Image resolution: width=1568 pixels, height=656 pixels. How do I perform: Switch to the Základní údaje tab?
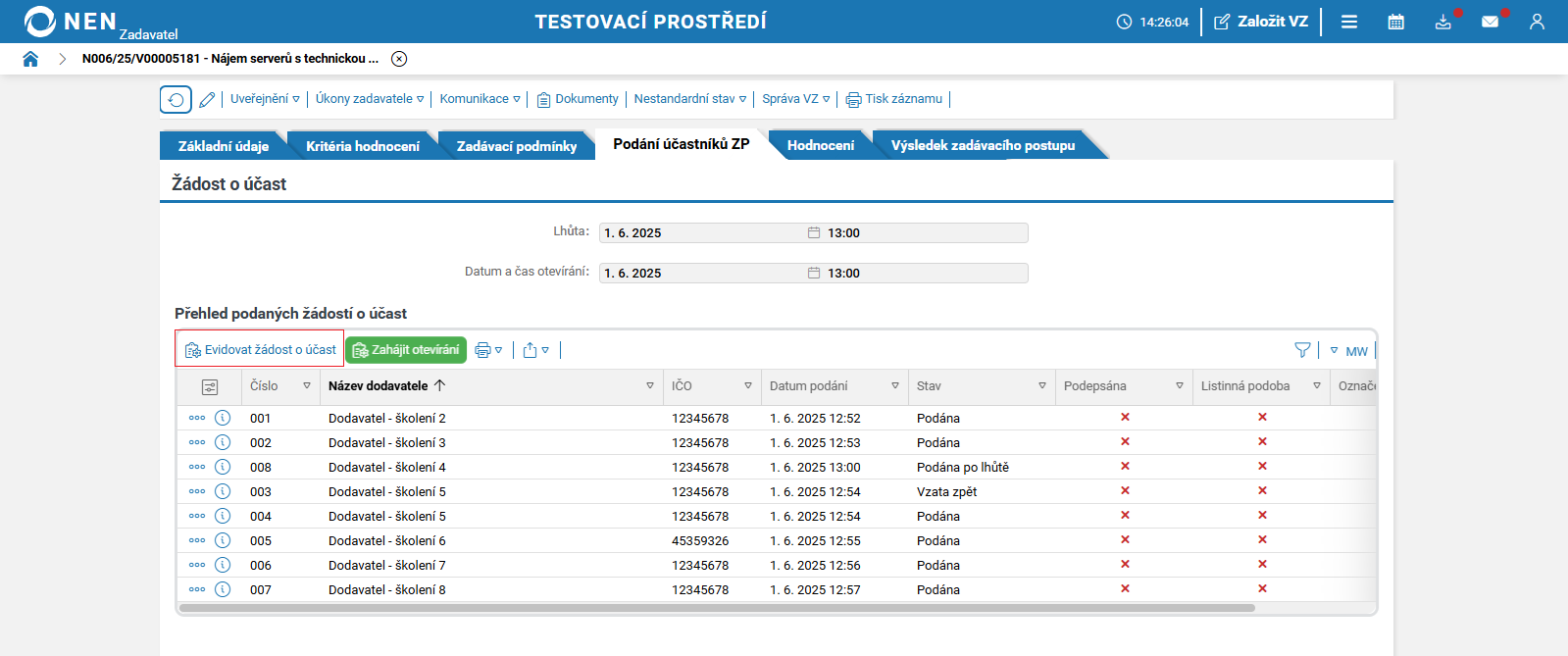tap(223, 145)
